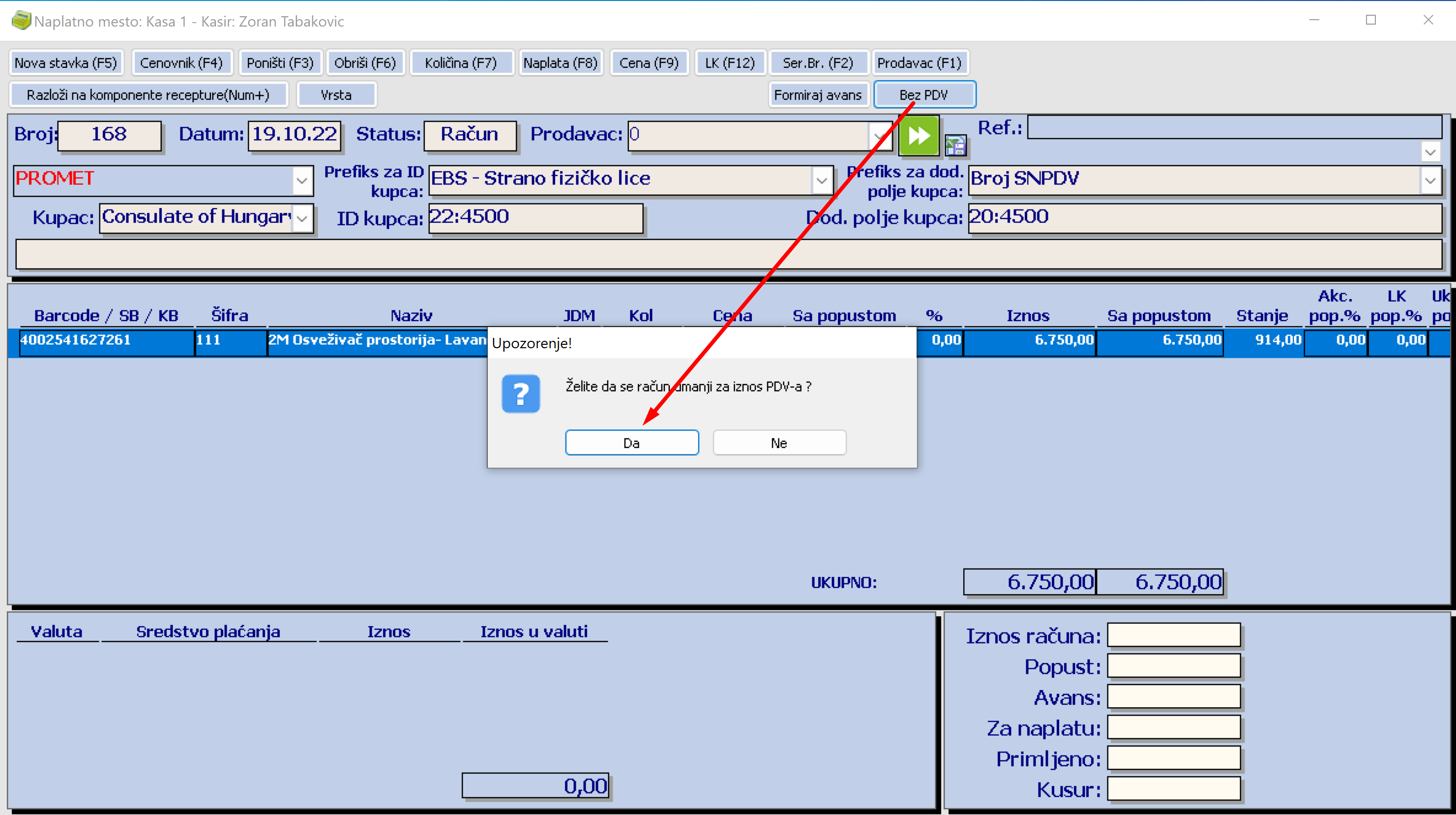This screenshot has width=1456, height=815.
Task: Click the green double-arrow forward icon
Action: click(x=919, y=136)
